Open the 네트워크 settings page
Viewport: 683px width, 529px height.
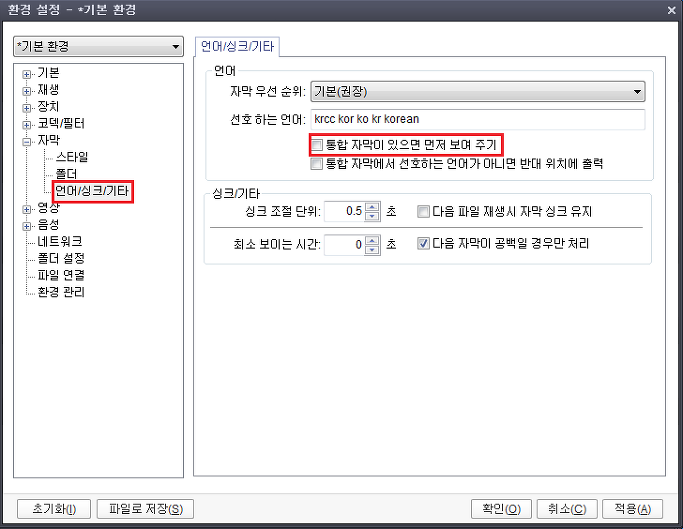tap(60, 241)
